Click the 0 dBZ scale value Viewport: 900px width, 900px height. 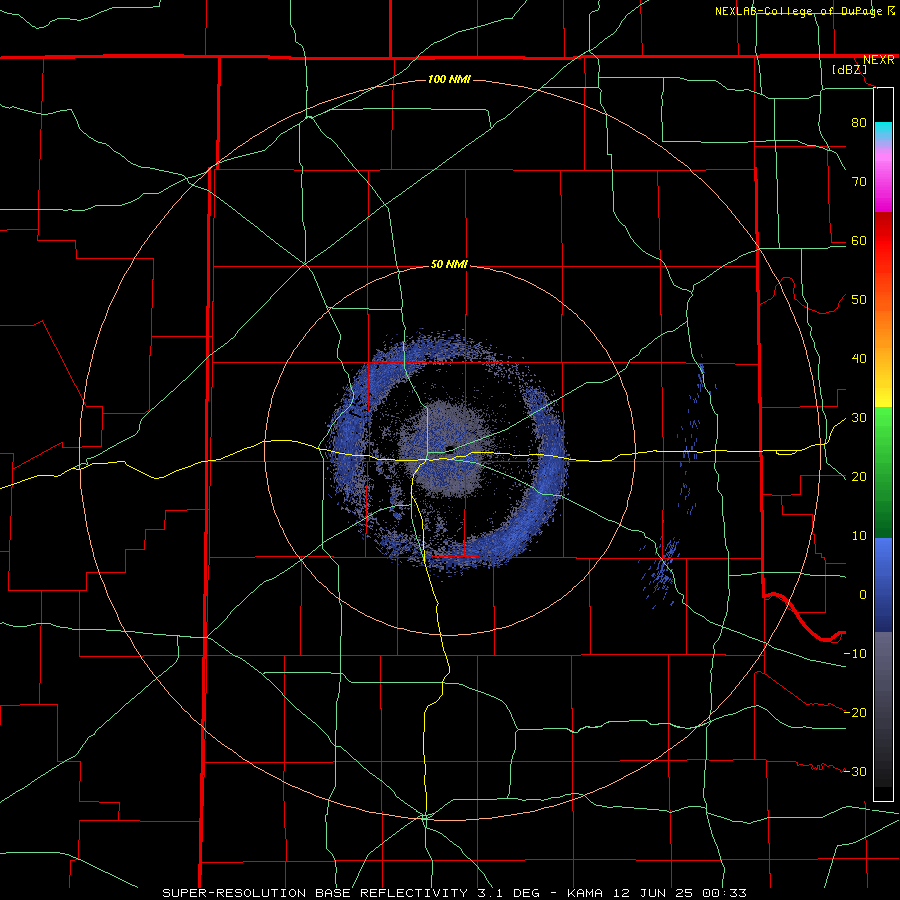pos(863,595)
